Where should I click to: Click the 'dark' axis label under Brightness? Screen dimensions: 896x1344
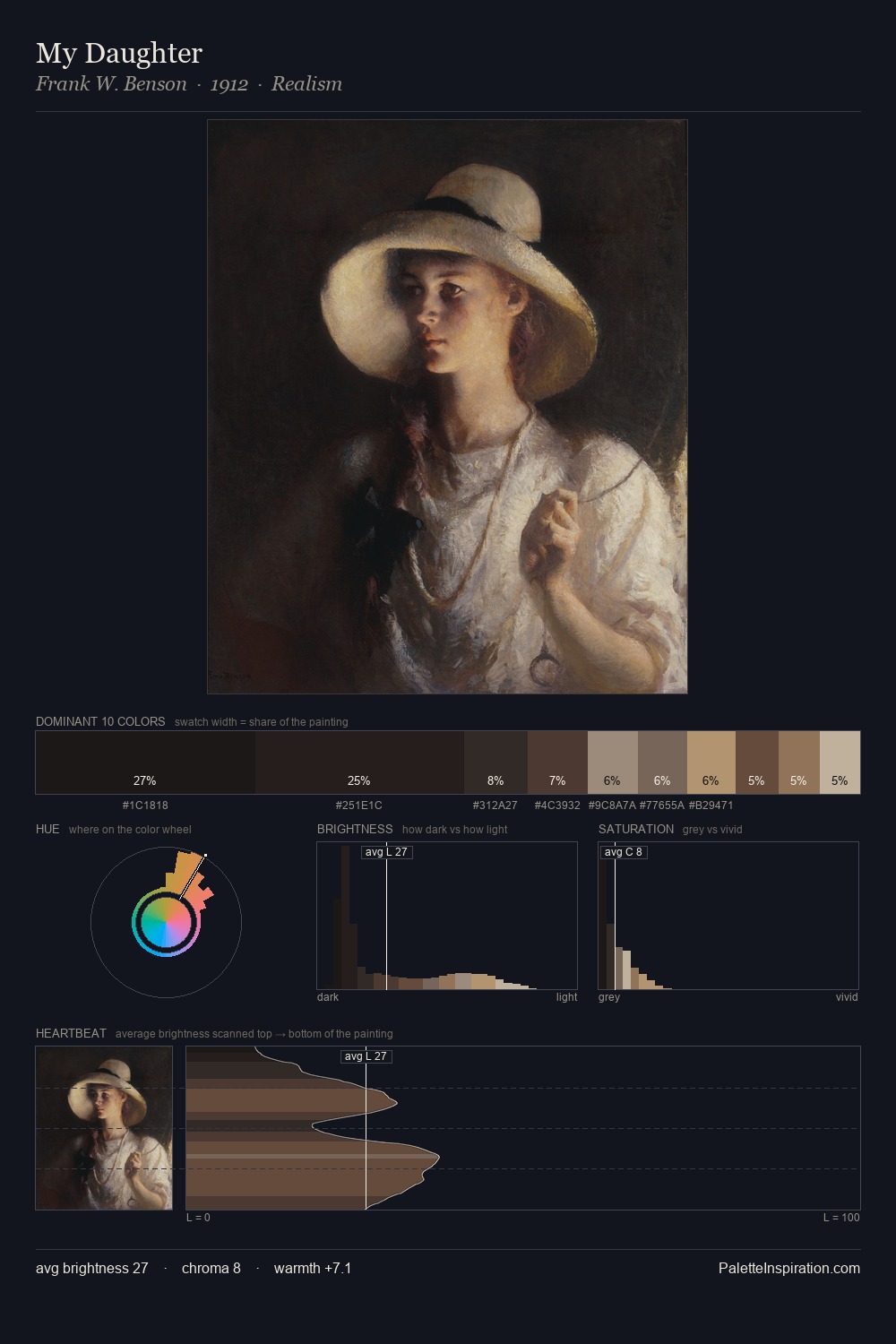[328, 996]
